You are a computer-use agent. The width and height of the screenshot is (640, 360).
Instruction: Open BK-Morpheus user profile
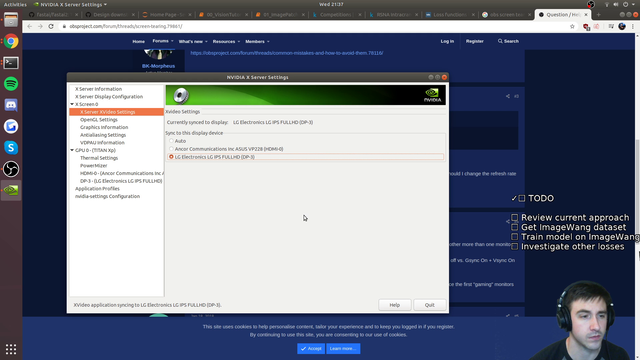click(158, 66)
